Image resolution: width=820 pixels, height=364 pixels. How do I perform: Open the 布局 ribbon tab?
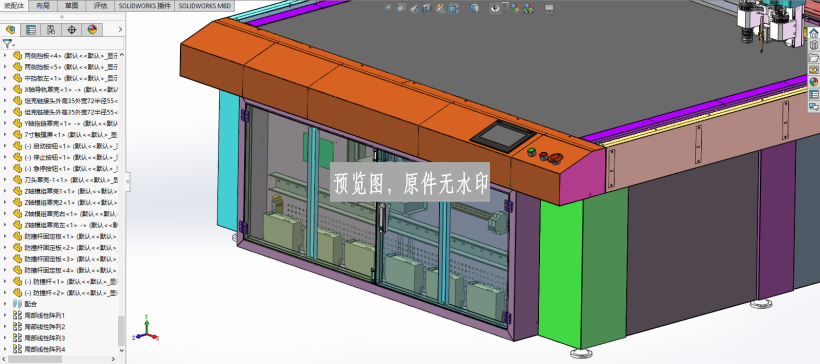pos(43,6)
